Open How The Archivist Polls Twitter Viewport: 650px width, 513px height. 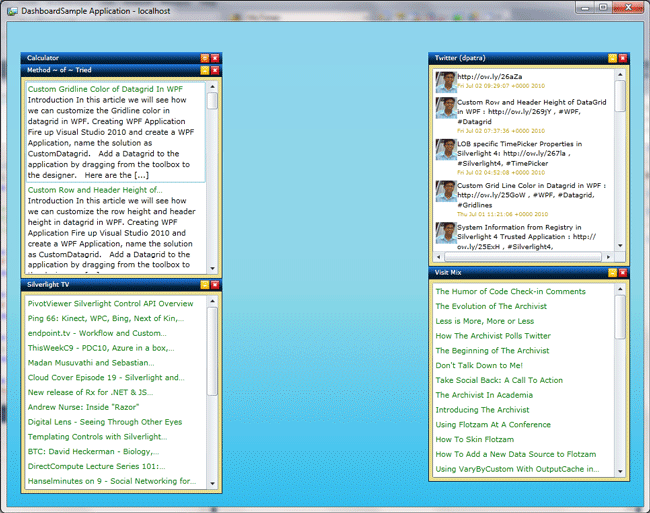coord(493,336)
